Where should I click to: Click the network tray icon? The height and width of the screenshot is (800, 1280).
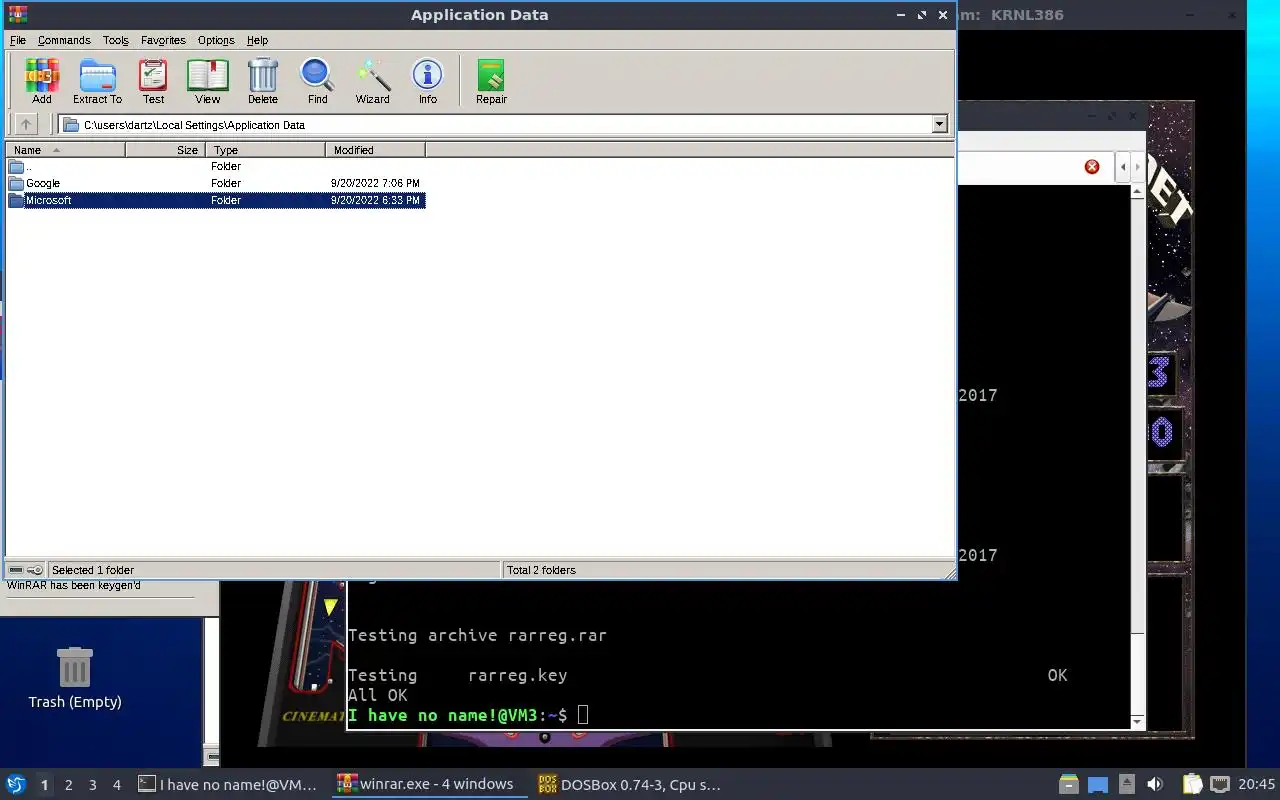1220,784
